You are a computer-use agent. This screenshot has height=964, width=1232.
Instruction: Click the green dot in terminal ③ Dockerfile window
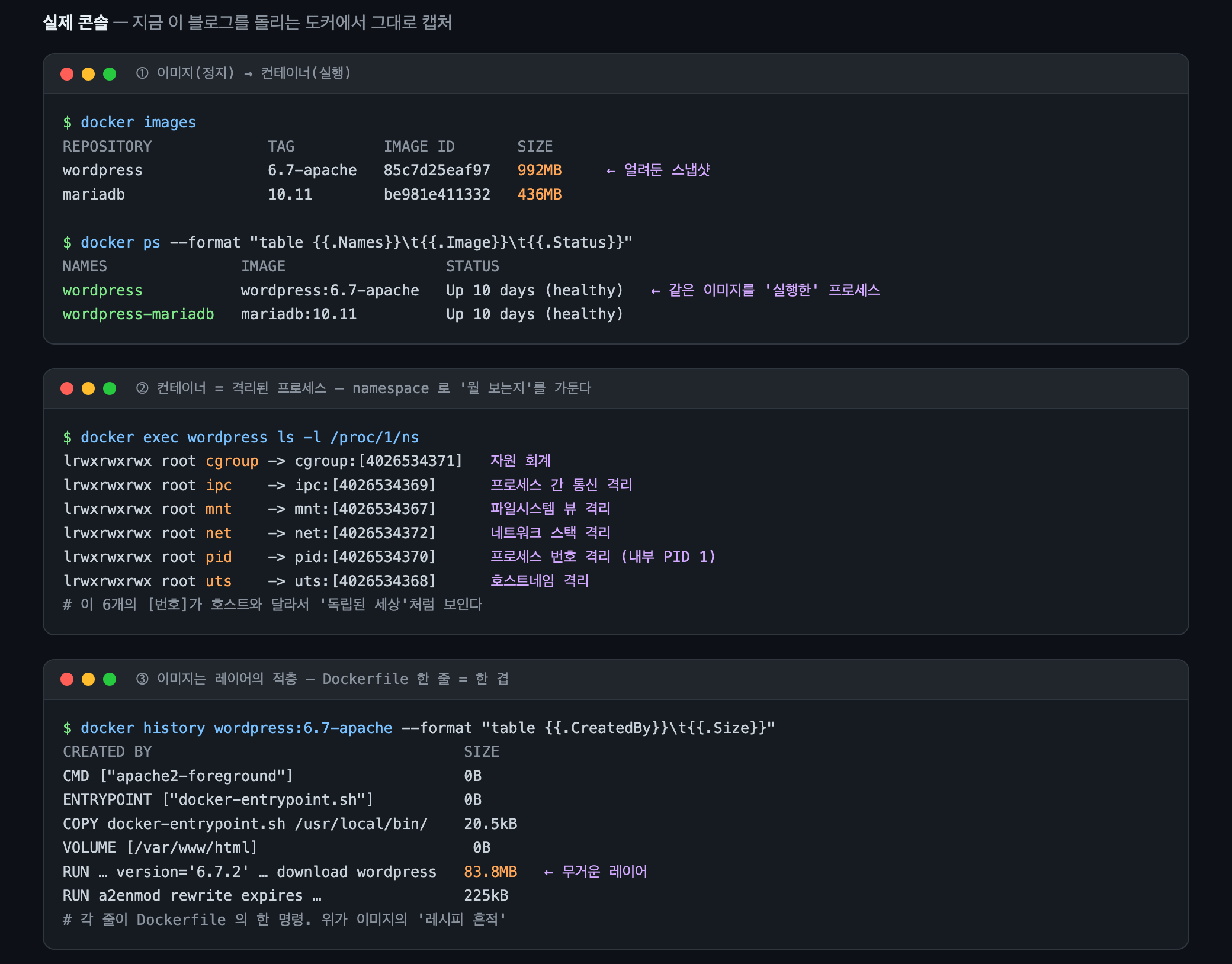coord(110,679)
